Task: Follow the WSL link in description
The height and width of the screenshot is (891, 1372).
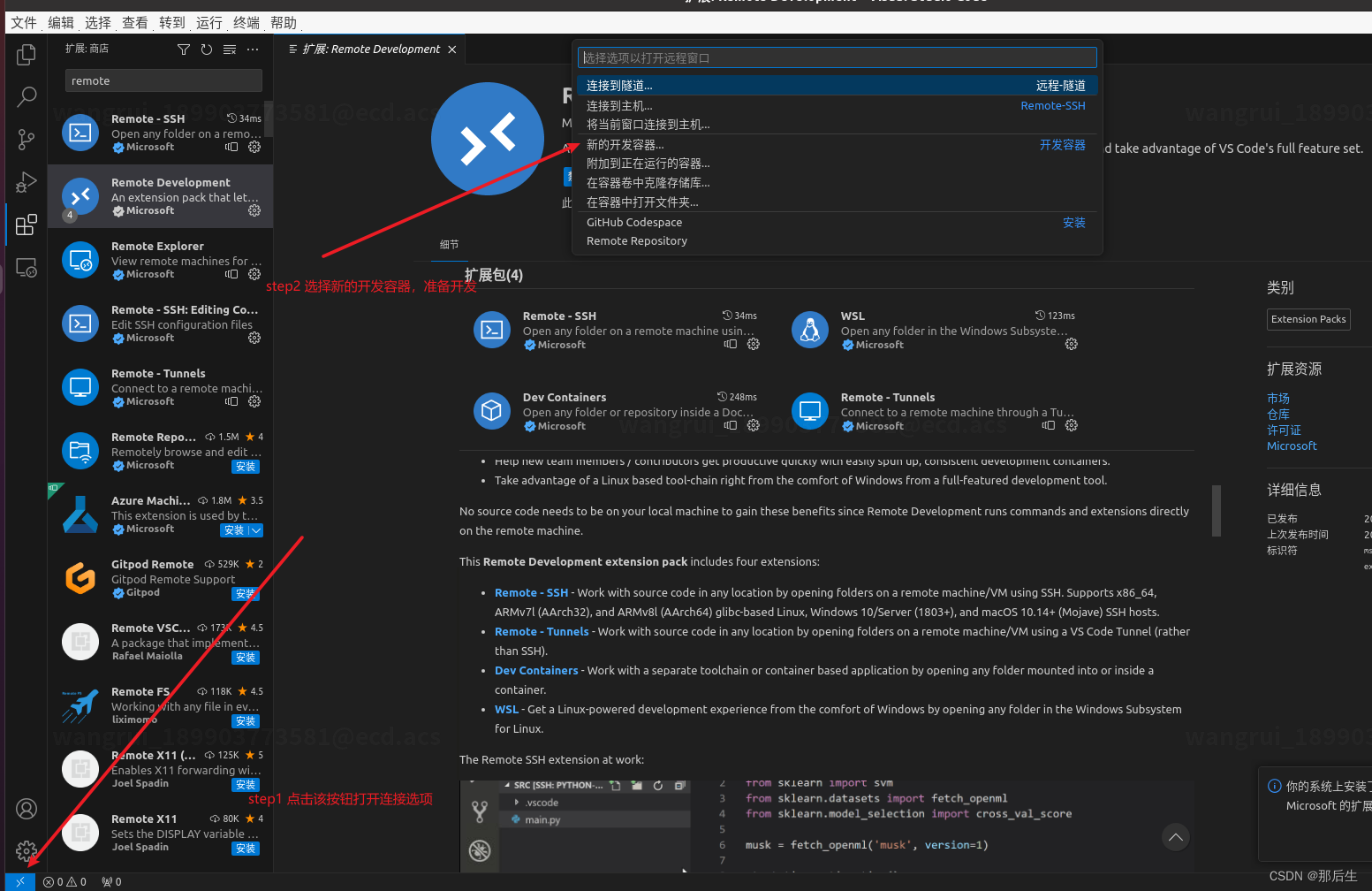Action: click(506, 710)
